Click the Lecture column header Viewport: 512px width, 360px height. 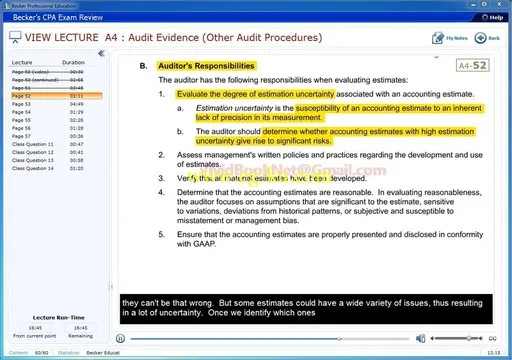[x=22, y=62]
